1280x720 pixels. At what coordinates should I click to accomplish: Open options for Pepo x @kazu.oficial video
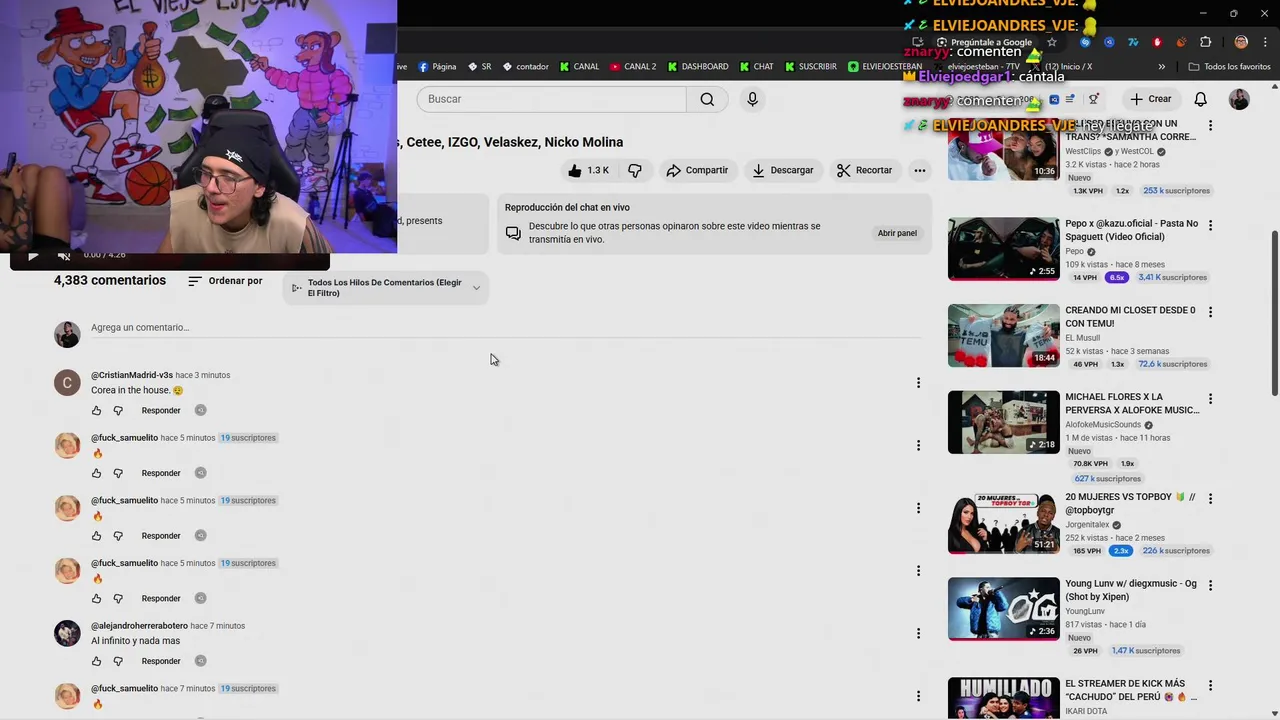coord(1210,226)
